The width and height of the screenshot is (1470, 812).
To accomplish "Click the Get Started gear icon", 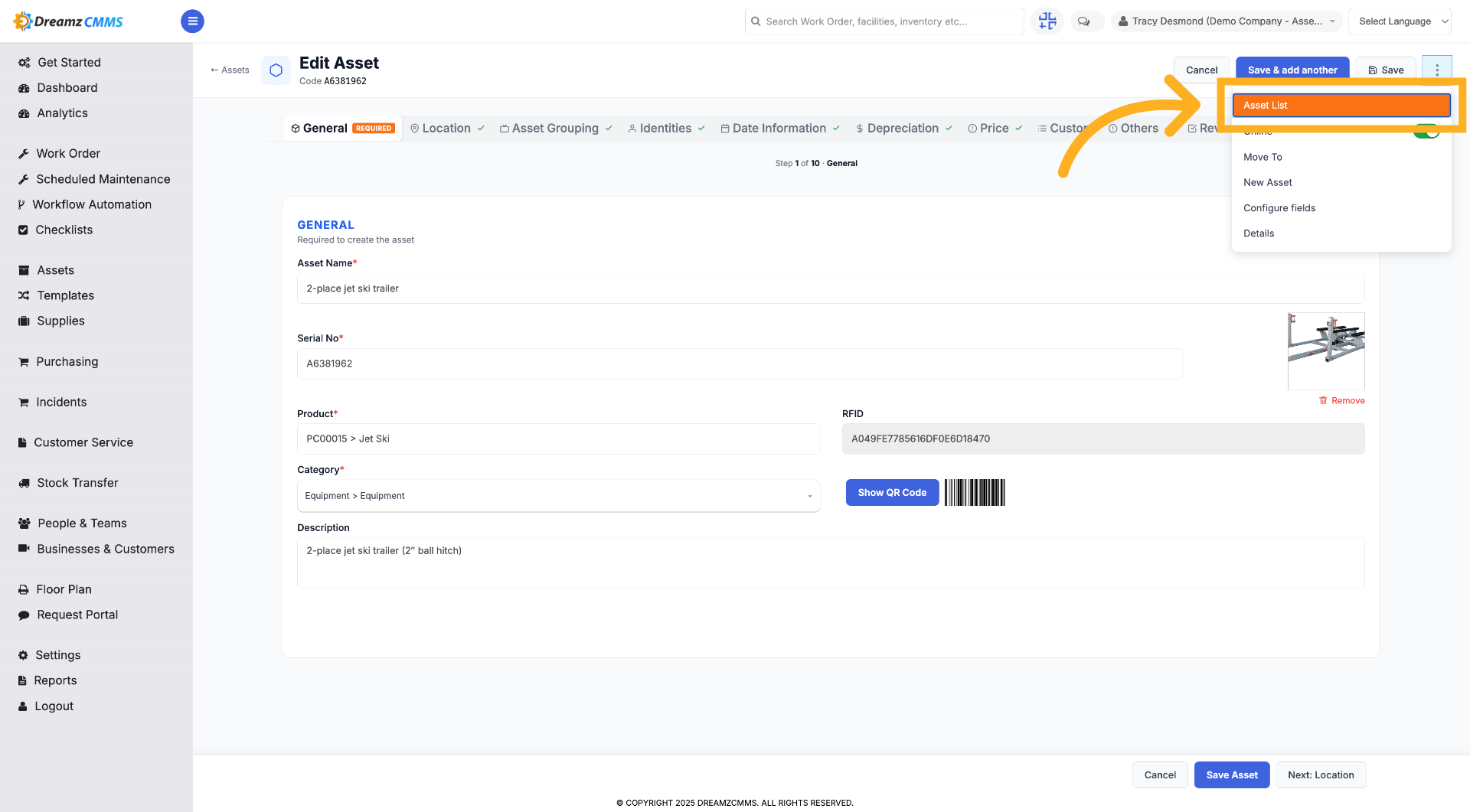I will point(24,63).
